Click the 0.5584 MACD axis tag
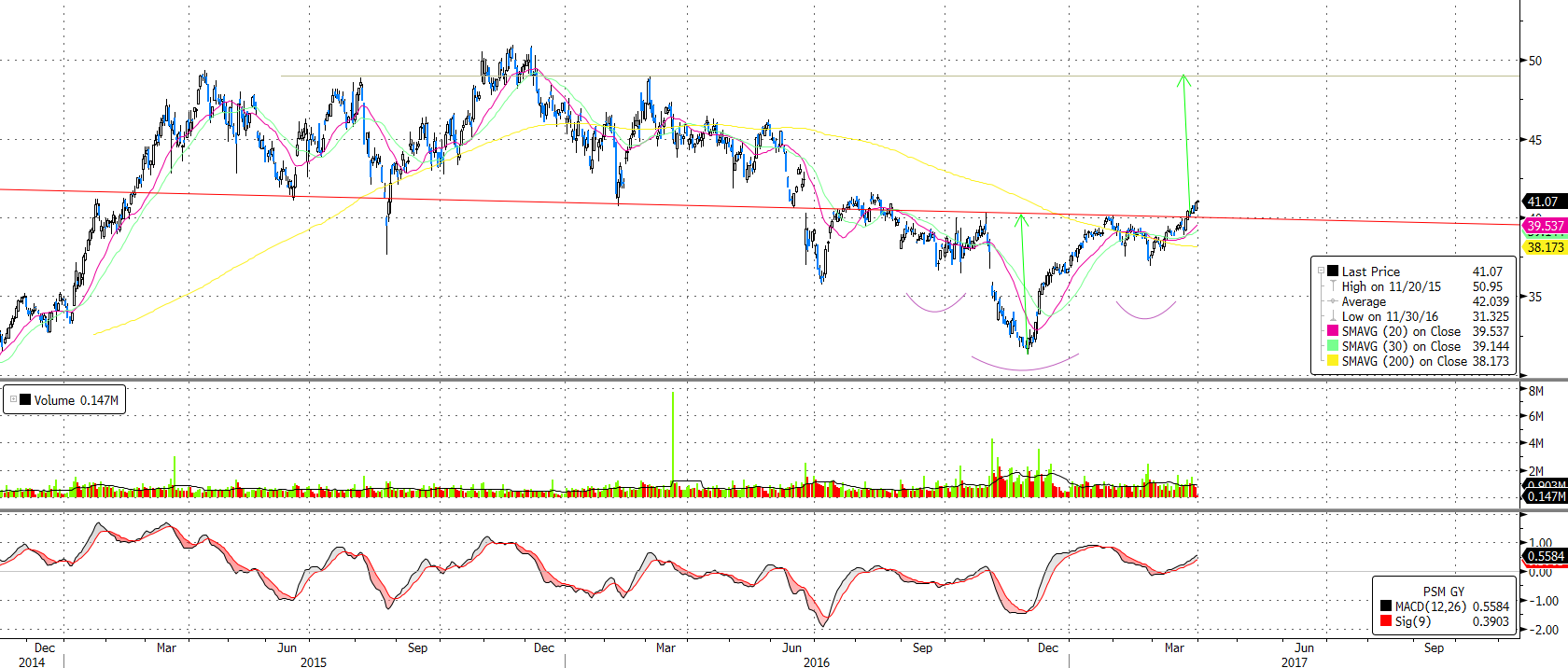This screenshot has width=1568, height=668. (x=1545, y=556)
